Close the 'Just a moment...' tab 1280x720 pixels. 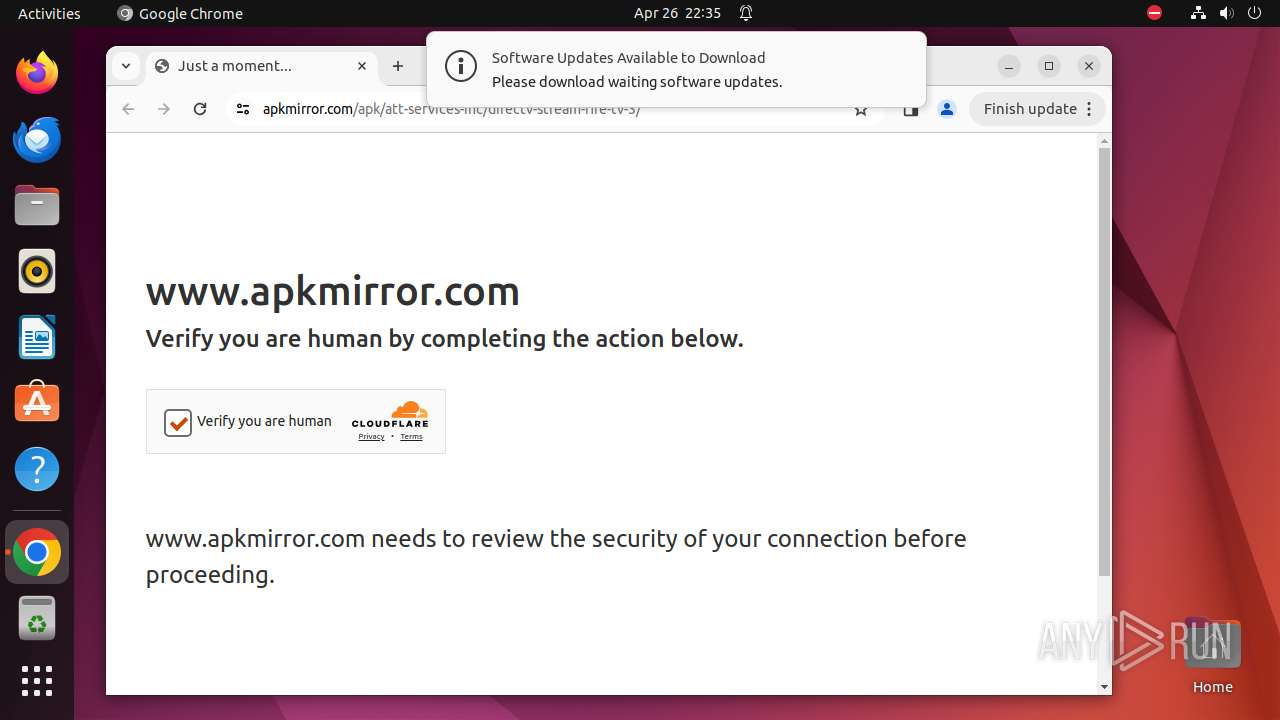[362, 66]
